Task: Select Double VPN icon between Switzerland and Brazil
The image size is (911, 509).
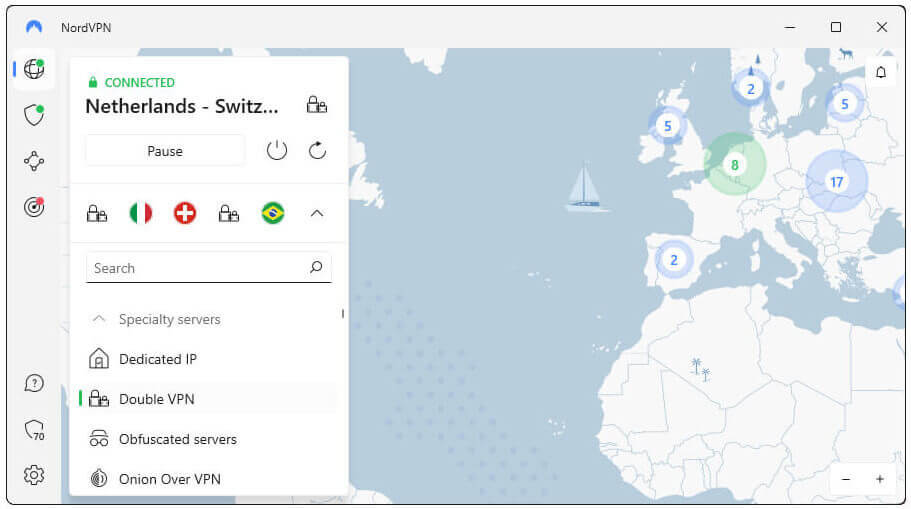Action: (229, 213)
